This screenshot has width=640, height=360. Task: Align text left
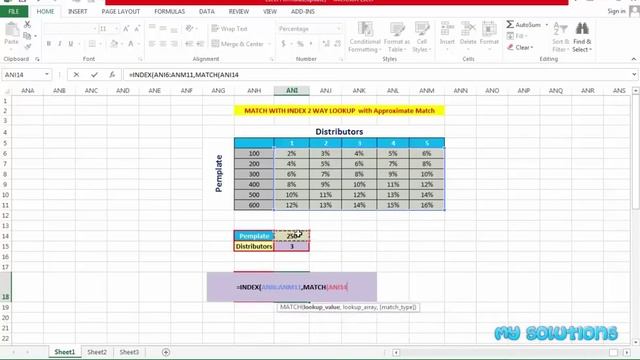(x=152, y=44)
